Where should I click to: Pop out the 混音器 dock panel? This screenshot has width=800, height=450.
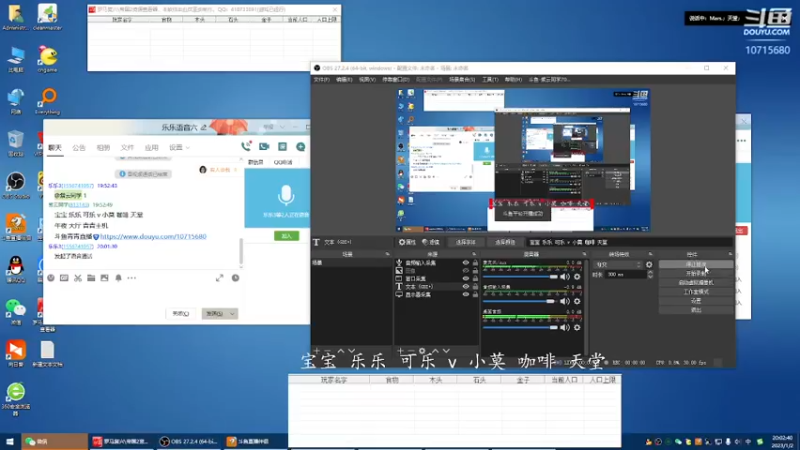pos(584,254)
